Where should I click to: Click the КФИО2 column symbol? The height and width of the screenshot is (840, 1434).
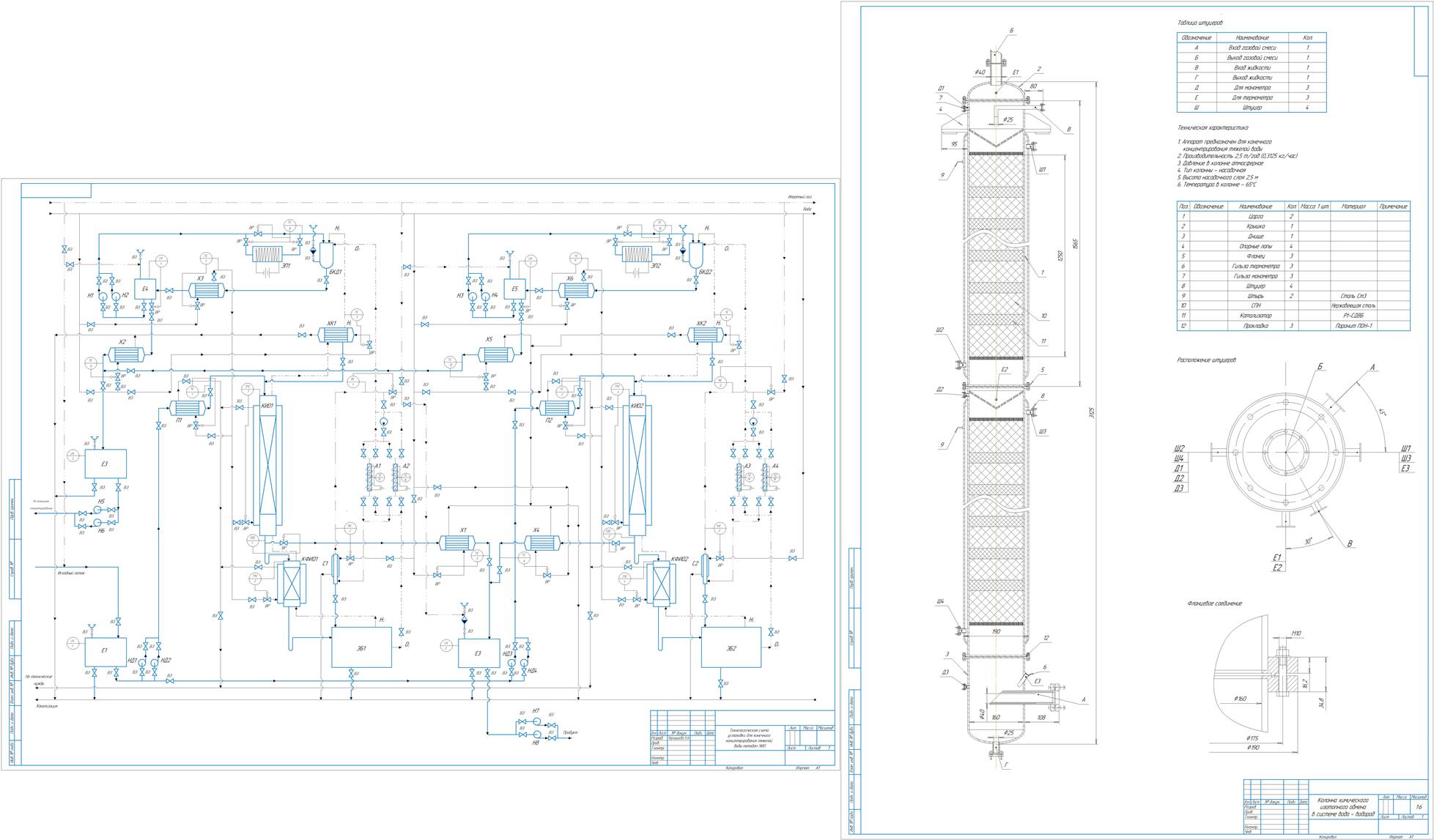point(661,584)
